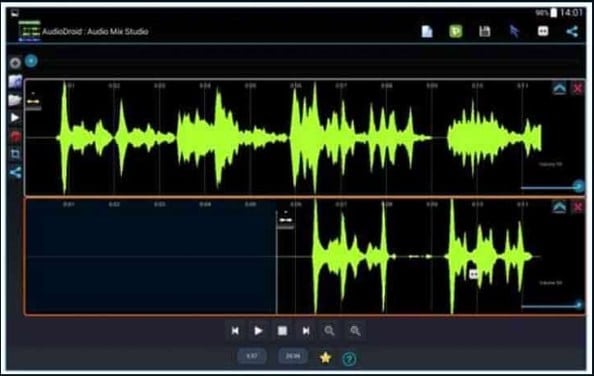The width and height of the screenshot is (594, 376).
Task: Start playback with the bottom play button
Action: (258, 331)
